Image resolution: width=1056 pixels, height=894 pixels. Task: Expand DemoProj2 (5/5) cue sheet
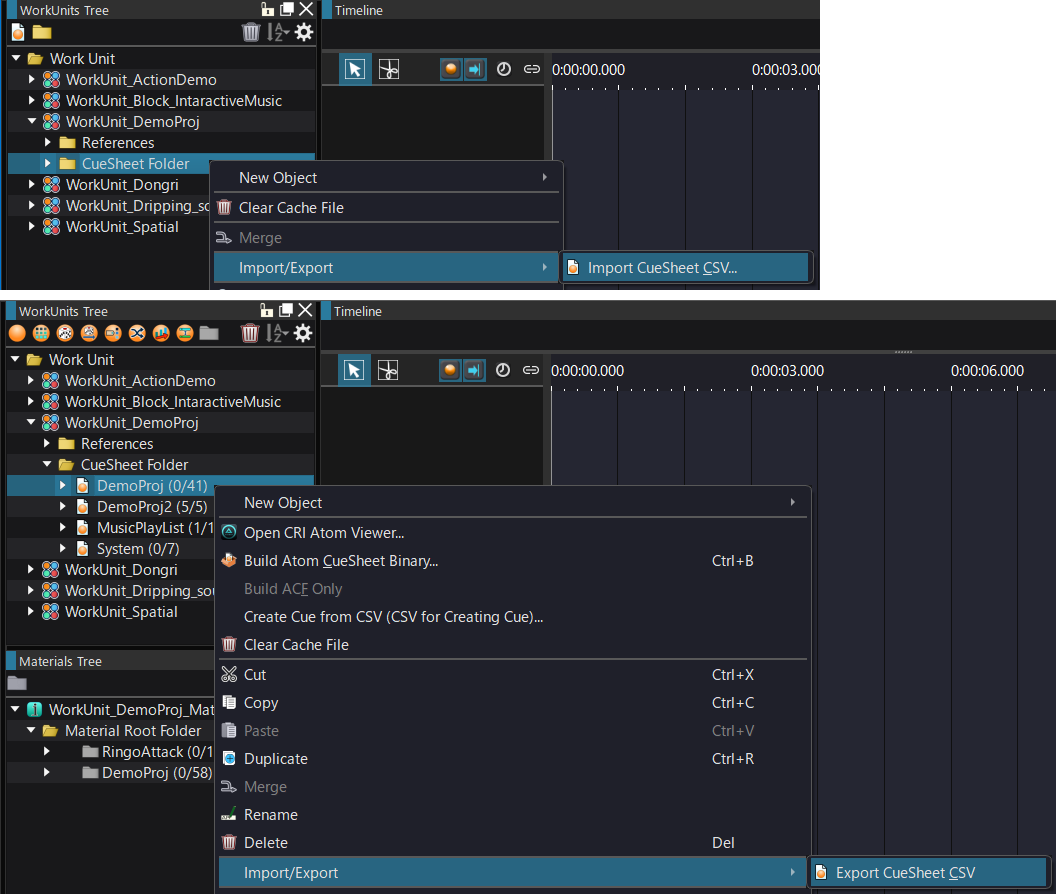pos(63,506)
